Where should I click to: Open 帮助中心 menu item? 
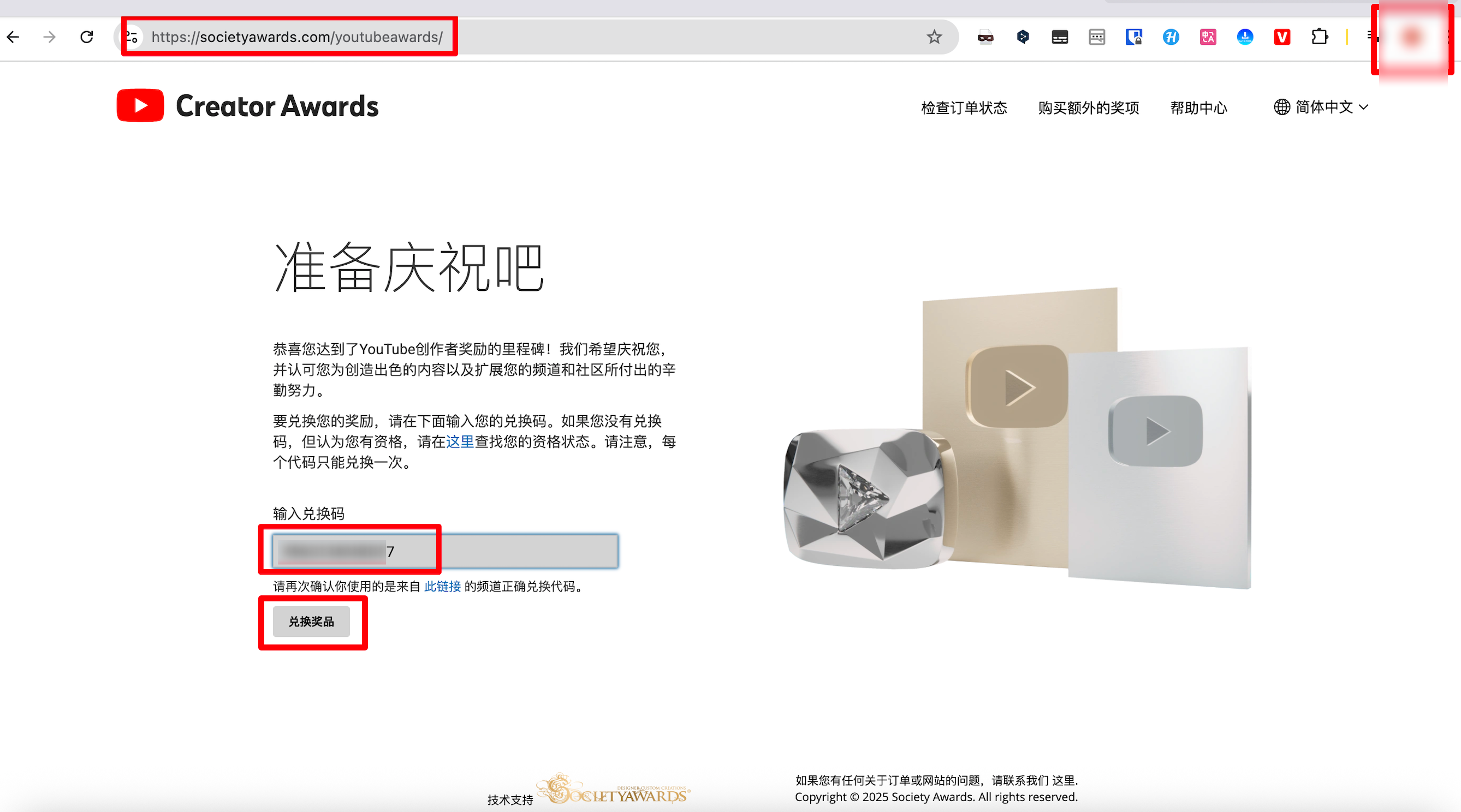pos(1198,107)
